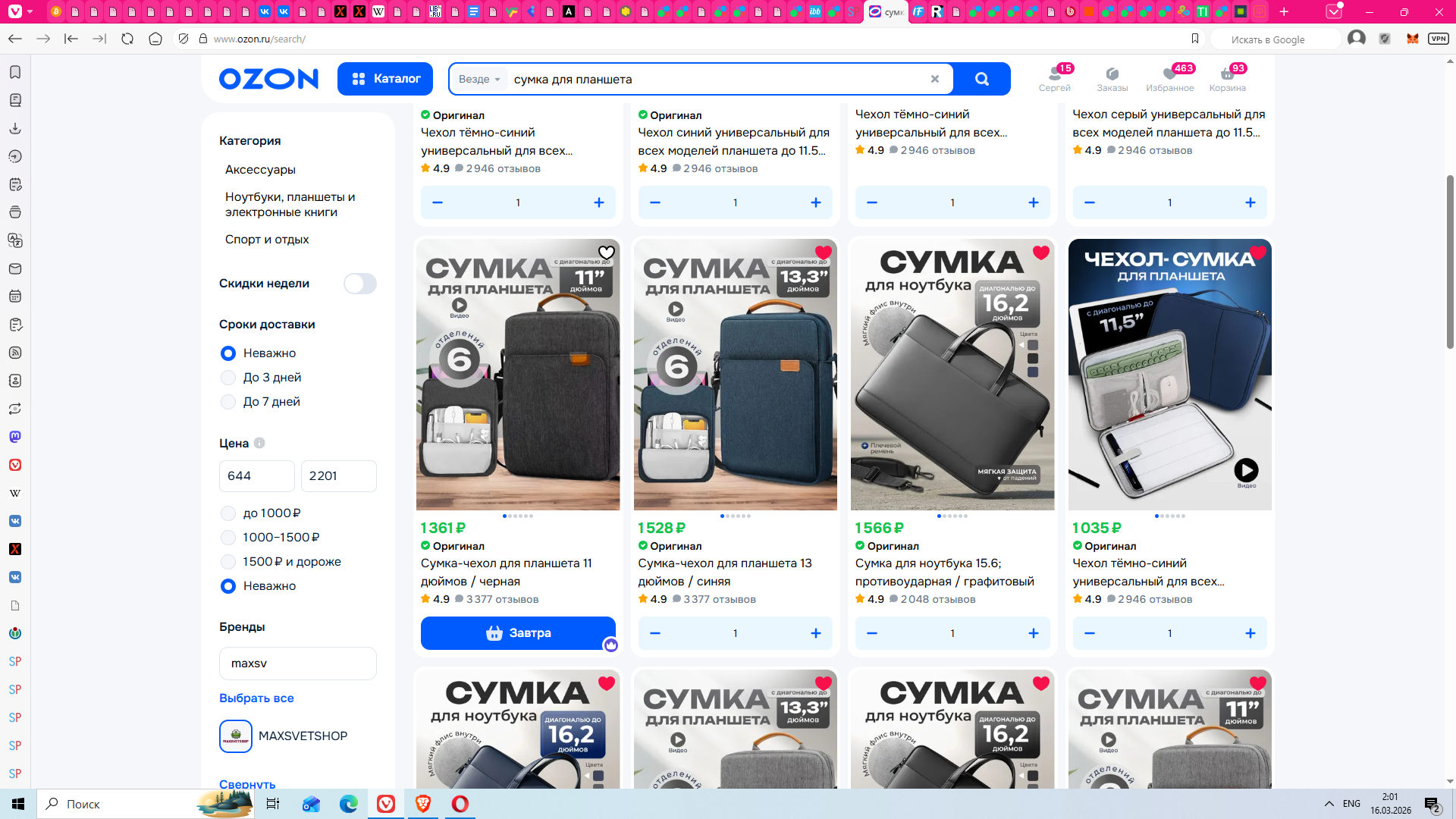Viewport: 1456px width, 819px height.
Task: Reload the page in browser toolbar
Action: (x=127, y=39)
